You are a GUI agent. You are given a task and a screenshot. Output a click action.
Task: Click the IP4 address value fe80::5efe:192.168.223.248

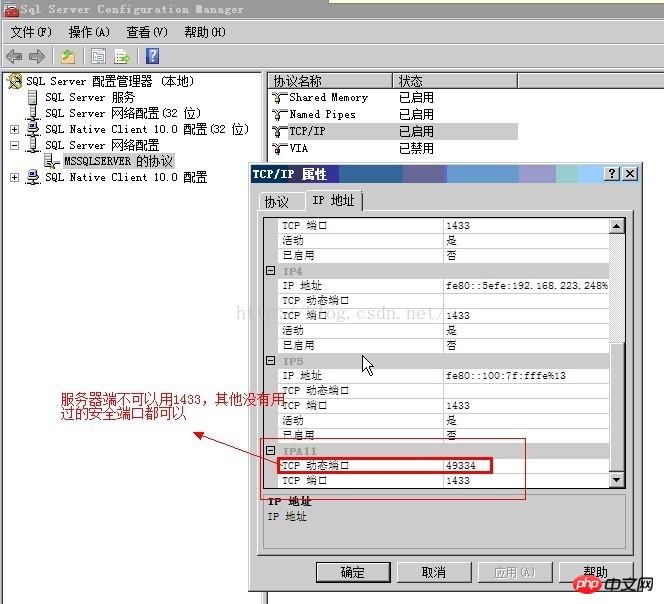coord(526,285)
